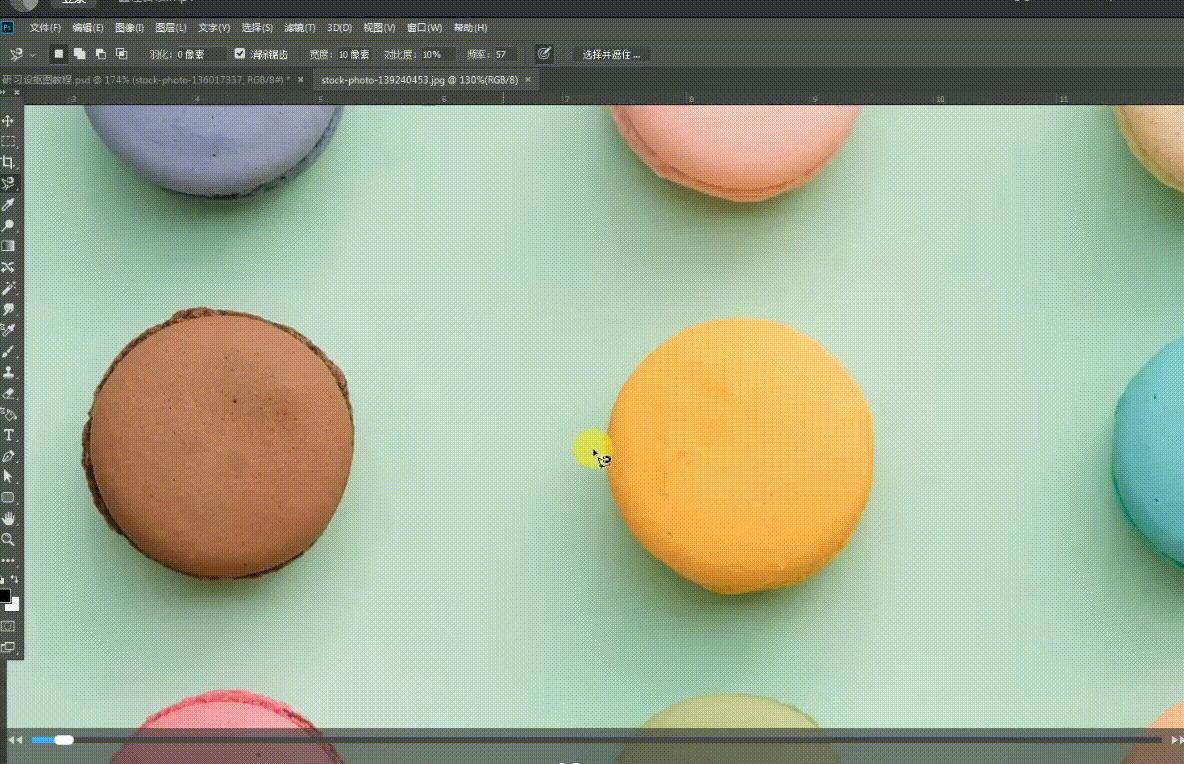
Task: Select the Pen tool
Action: click(x=8, y=456)
